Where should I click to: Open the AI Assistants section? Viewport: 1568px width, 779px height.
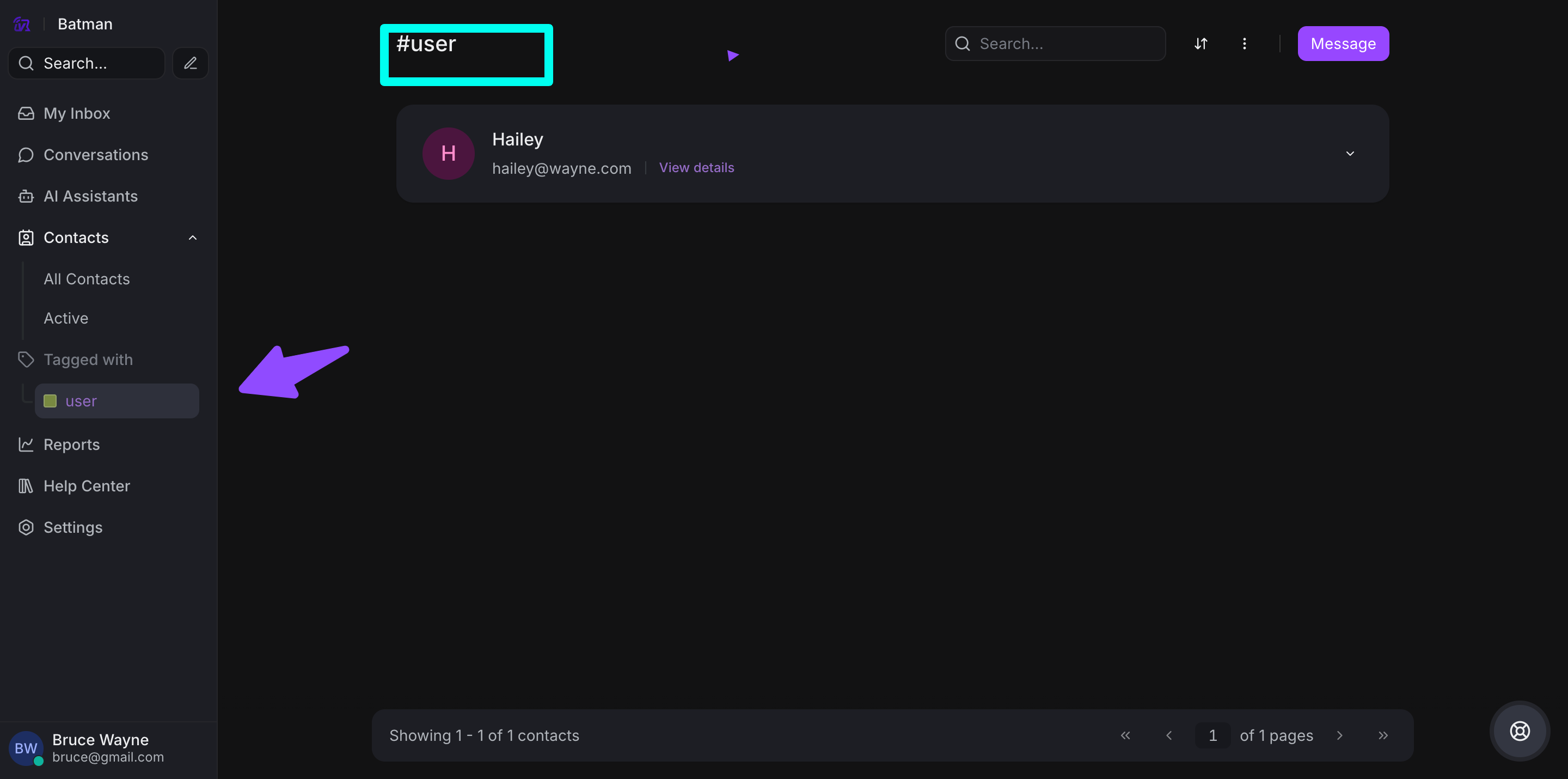pyautogui.click(x=90, y=196)
